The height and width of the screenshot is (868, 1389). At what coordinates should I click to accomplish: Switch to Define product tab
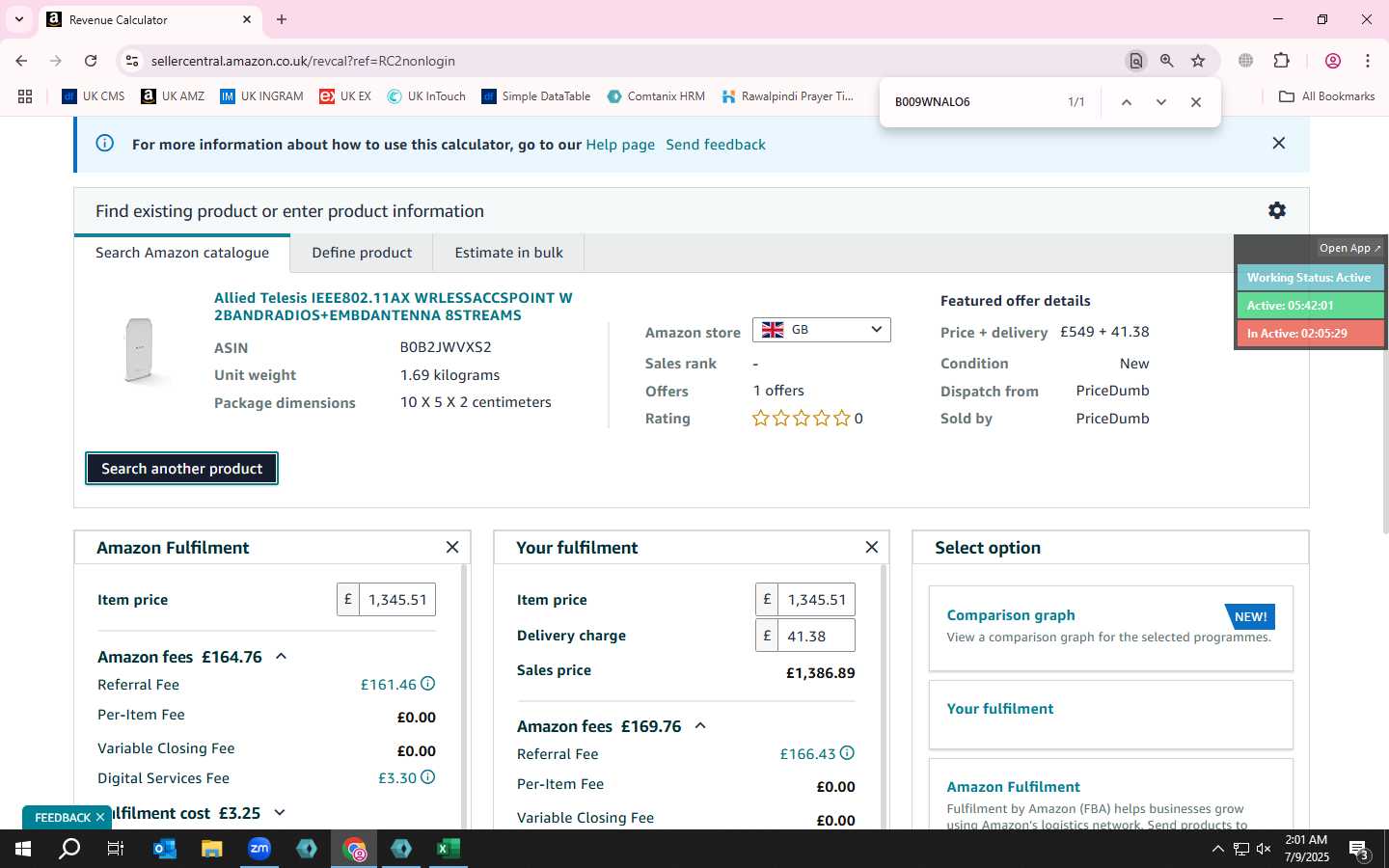(x=362, y=253)
